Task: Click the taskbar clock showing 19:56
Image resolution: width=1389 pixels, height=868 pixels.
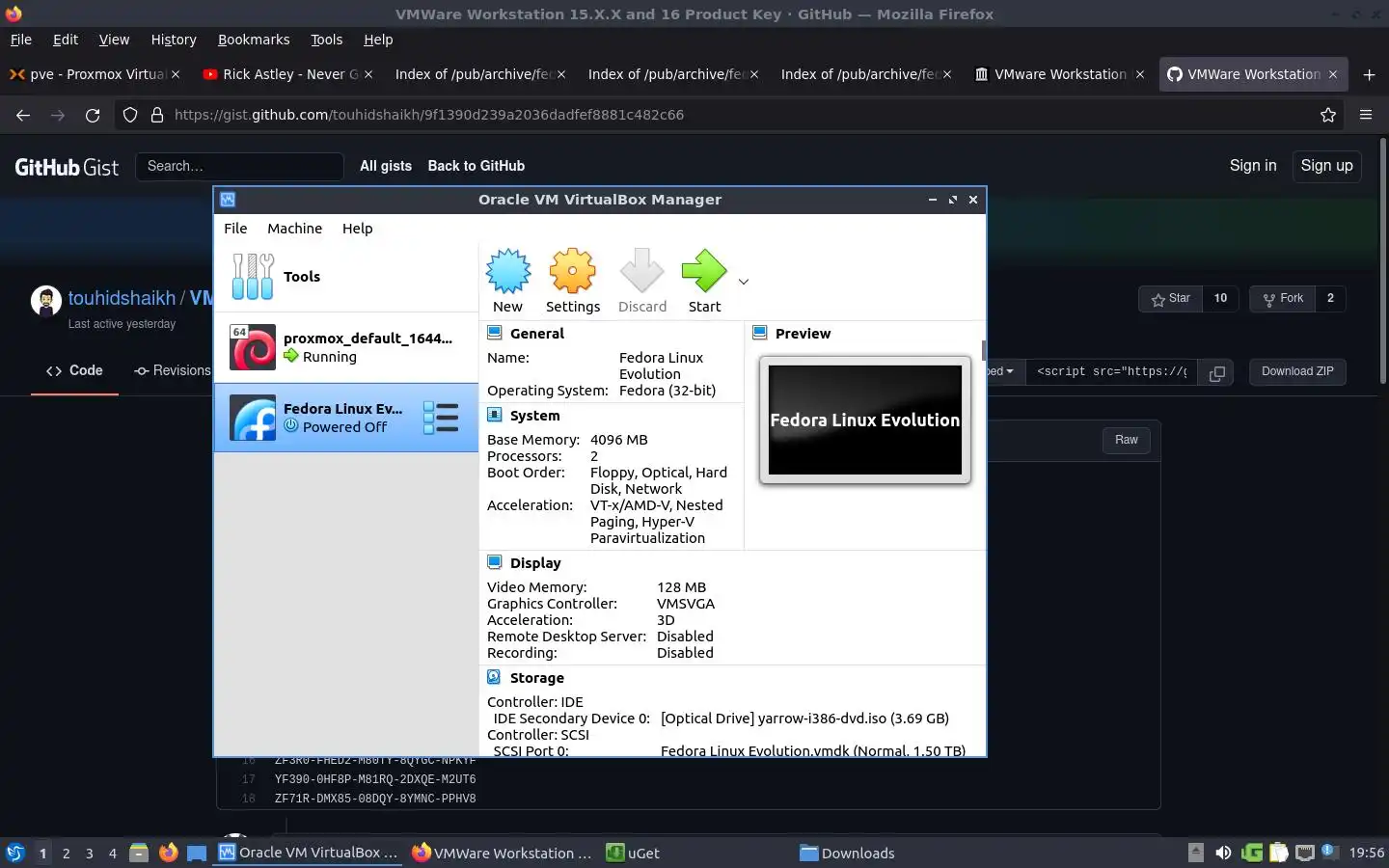Action: 1366,854
